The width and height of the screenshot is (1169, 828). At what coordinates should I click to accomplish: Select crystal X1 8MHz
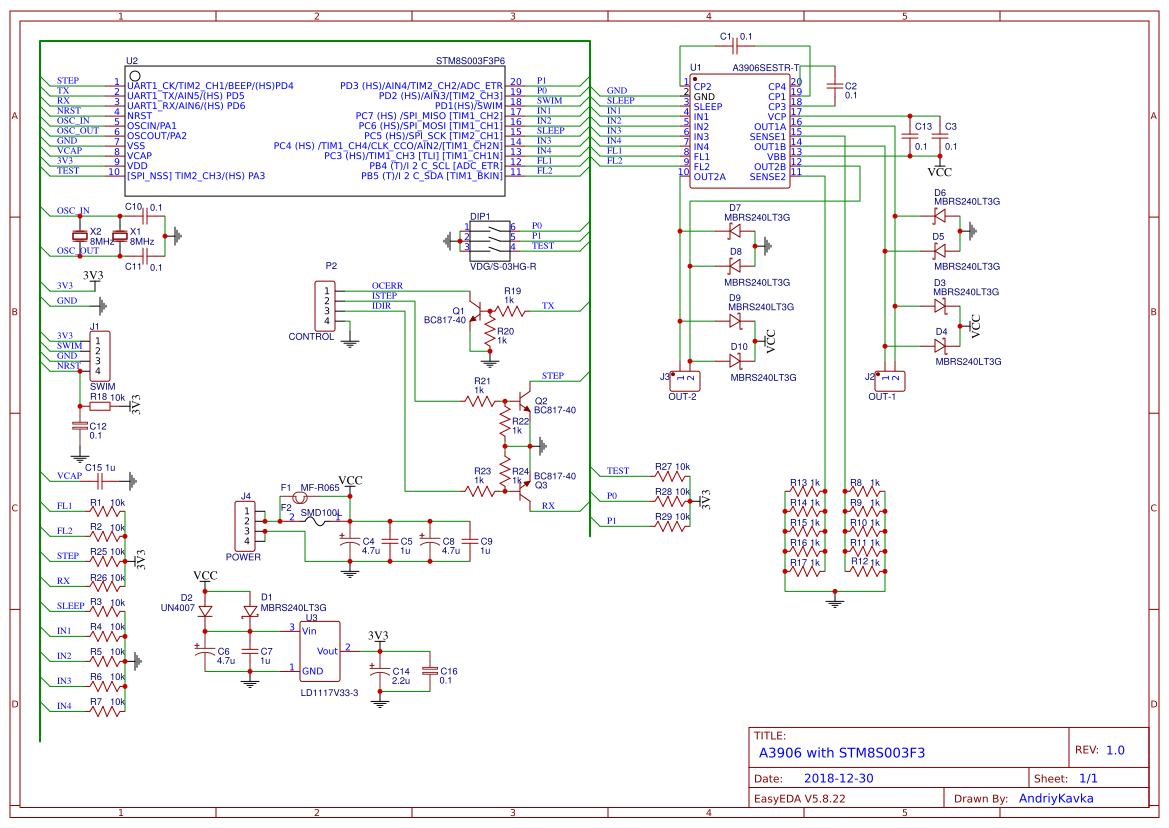tap(119, 236)
